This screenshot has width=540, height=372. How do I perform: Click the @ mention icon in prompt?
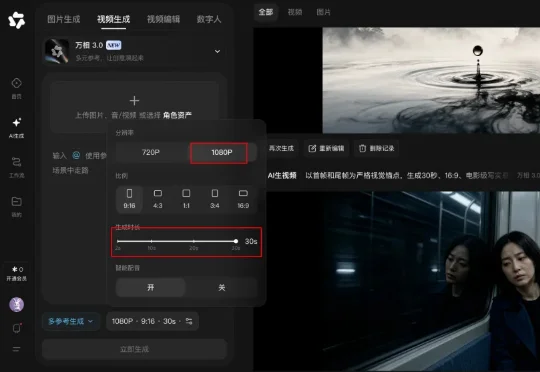coord(76,155)
